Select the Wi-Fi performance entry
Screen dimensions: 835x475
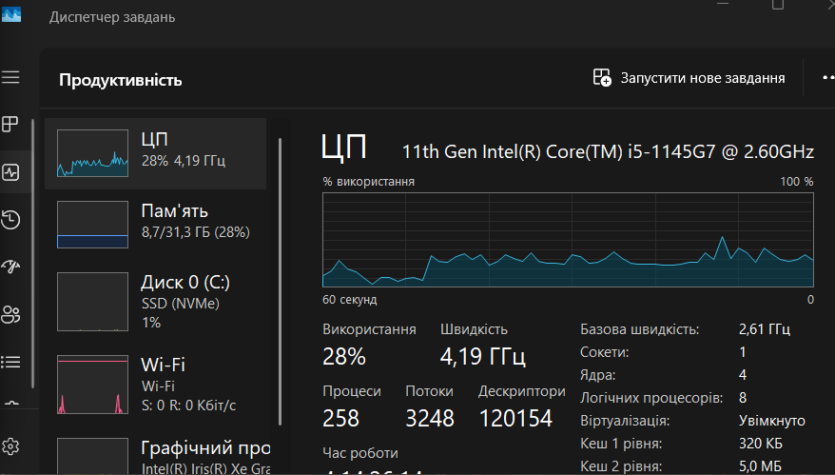tap(155, 384)
